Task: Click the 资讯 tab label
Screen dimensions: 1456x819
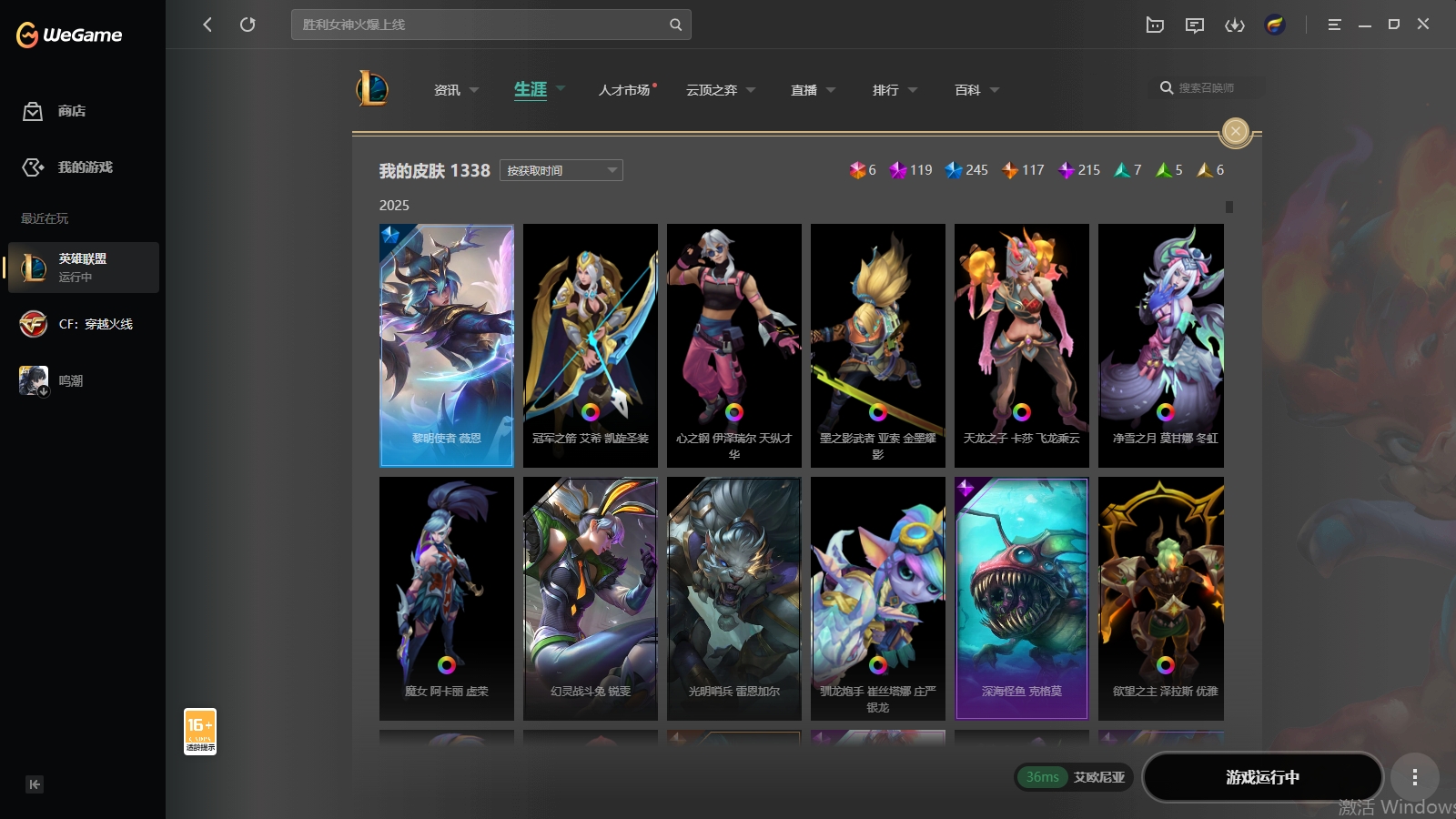Action: (x=447, y=90)
